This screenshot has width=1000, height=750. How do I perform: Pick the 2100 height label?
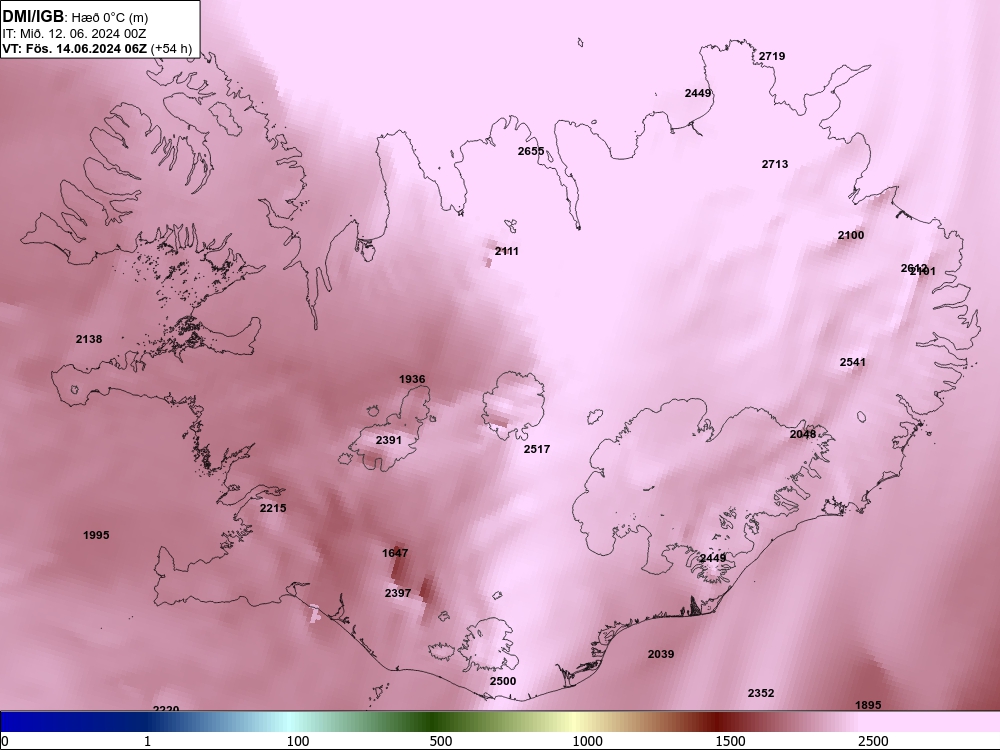click(x=851, y=235)
